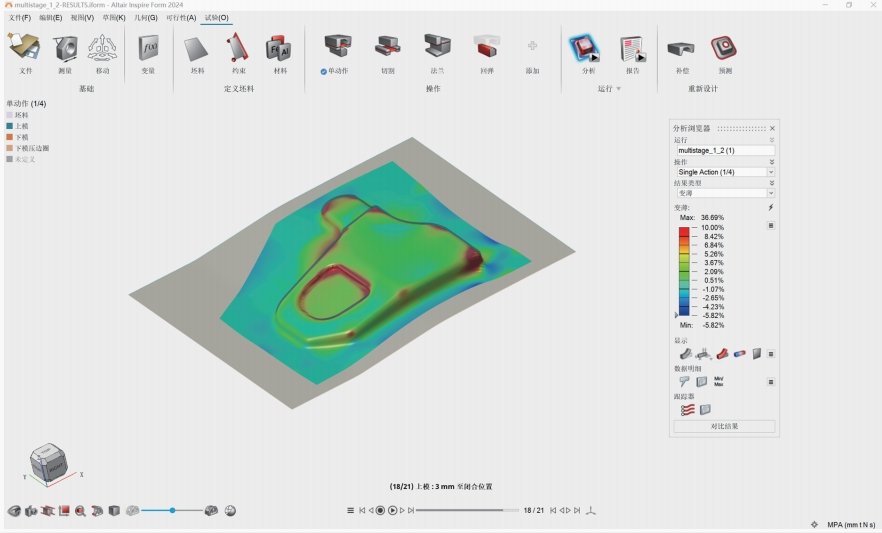The height and width of the screenshot is (533, 882).
Task: Click the 对比结果 button
Action: (x=724, y=426)
